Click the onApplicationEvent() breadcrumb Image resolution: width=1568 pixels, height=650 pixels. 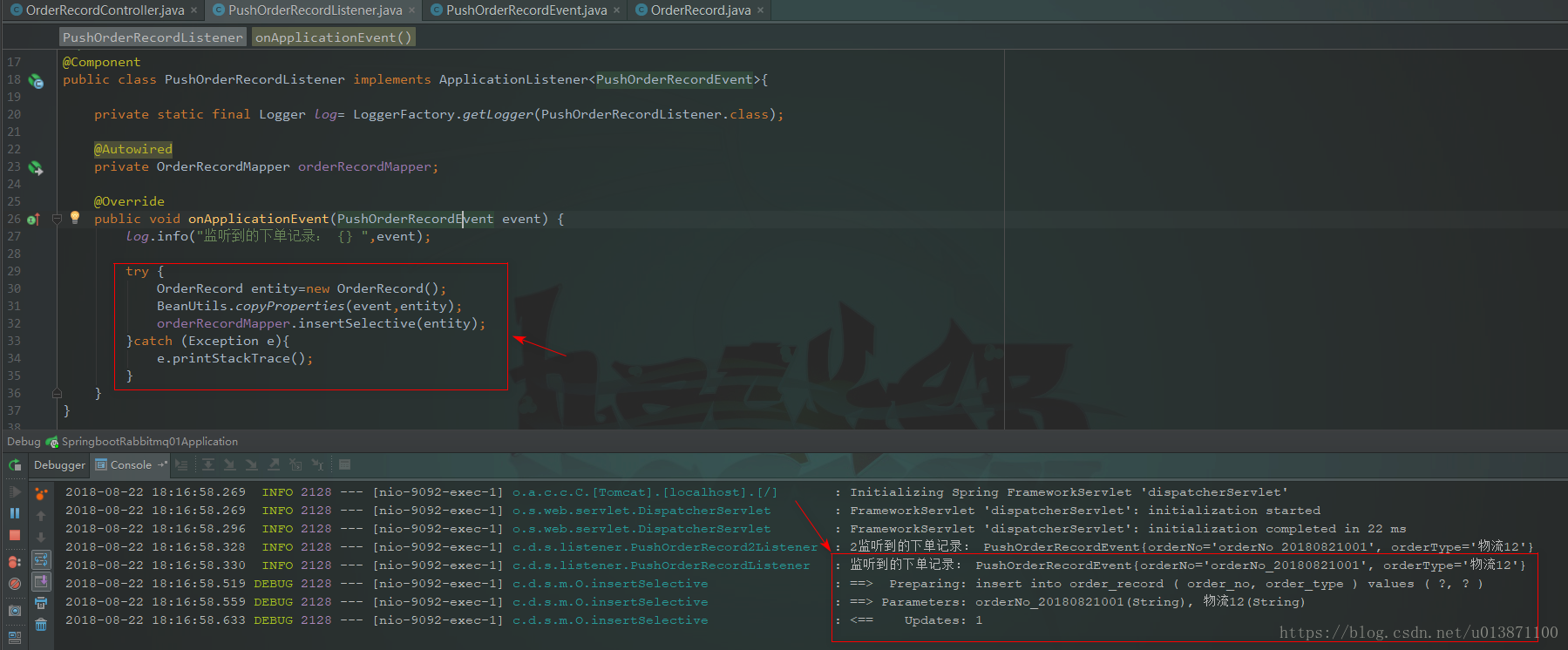[x=333, y=37]
